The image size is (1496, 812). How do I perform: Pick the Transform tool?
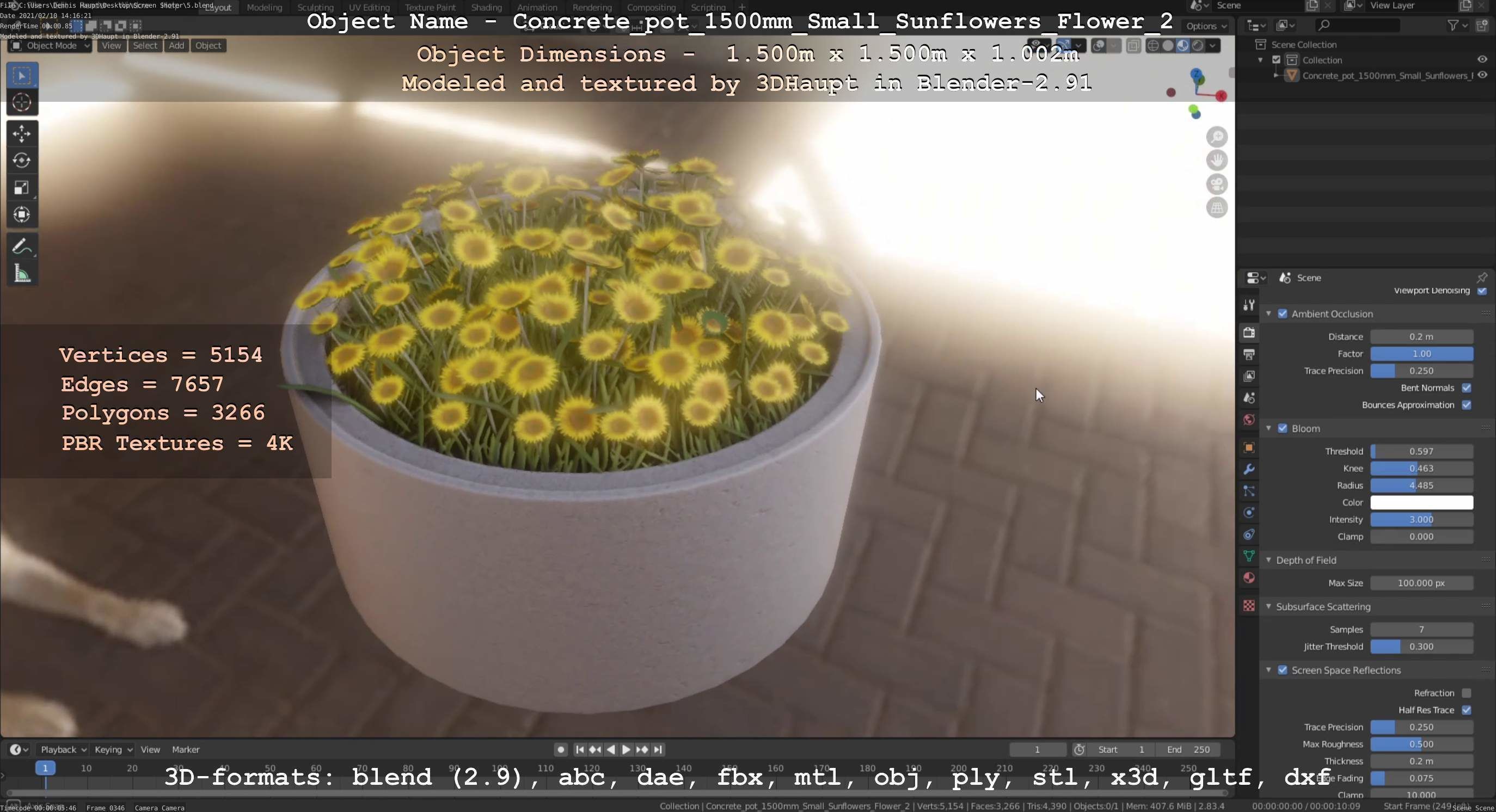pyautogui.click(x=21, y=214)
